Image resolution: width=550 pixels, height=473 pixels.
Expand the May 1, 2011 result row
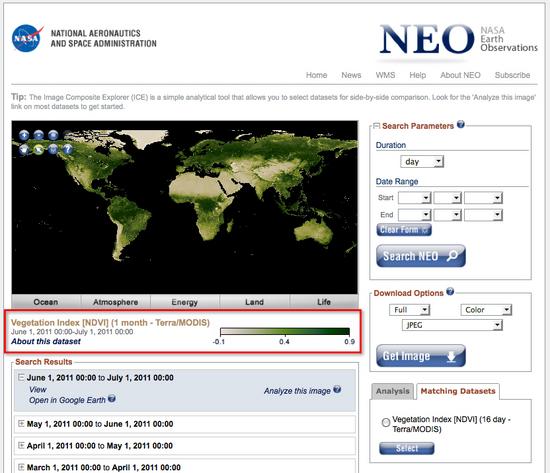[21, 424]
